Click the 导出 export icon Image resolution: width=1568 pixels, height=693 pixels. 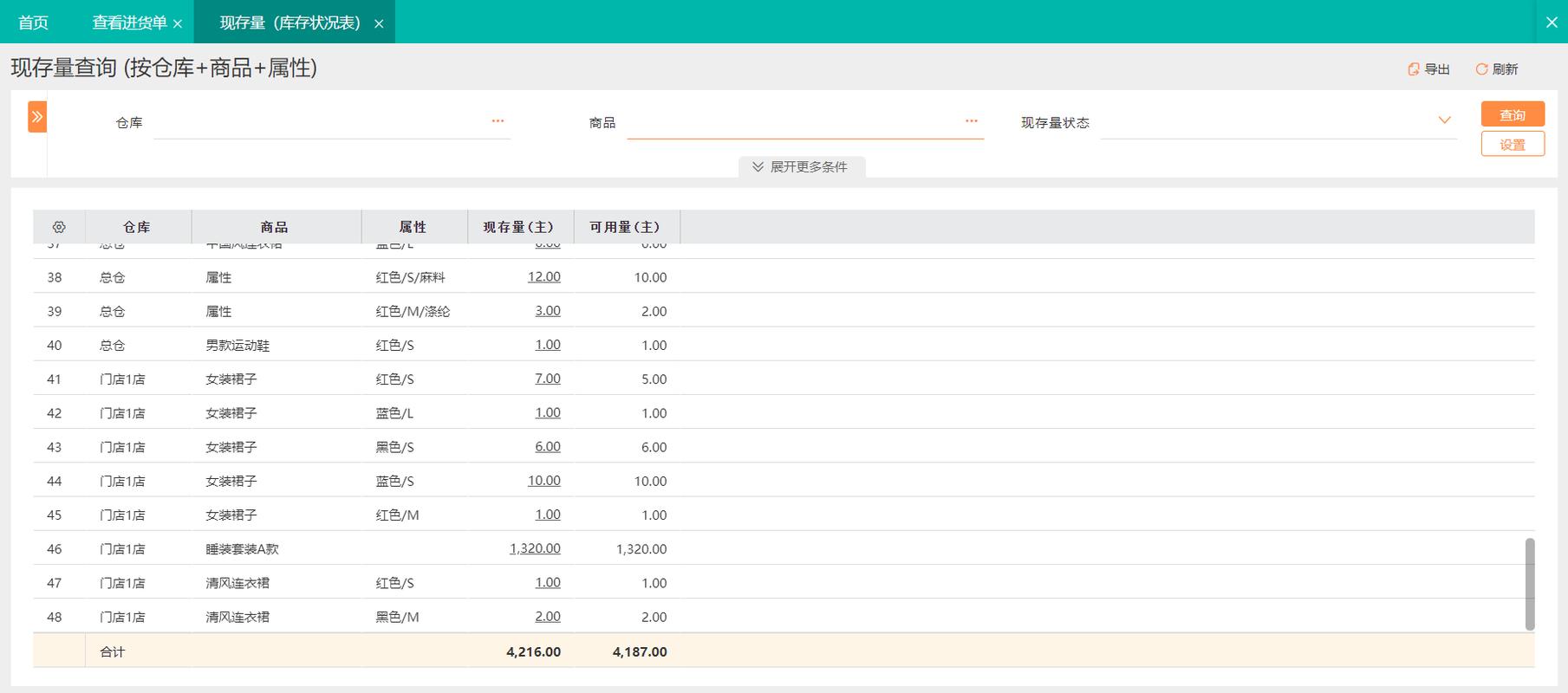coord(1414,69)
